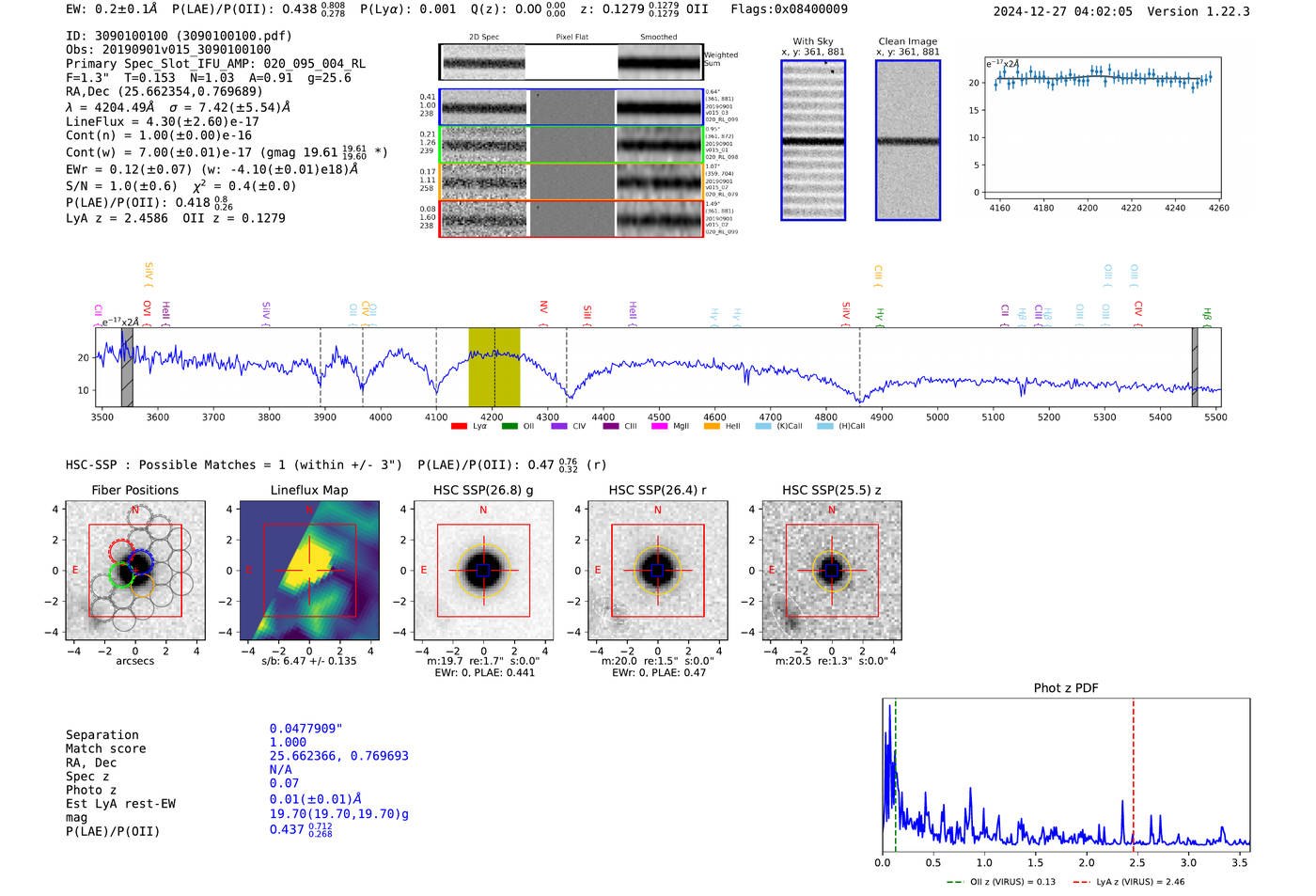Click the red Lyα legend swatch
Image resolution: width=1316 pixels, height=896 pixels.
coord(459,426)
